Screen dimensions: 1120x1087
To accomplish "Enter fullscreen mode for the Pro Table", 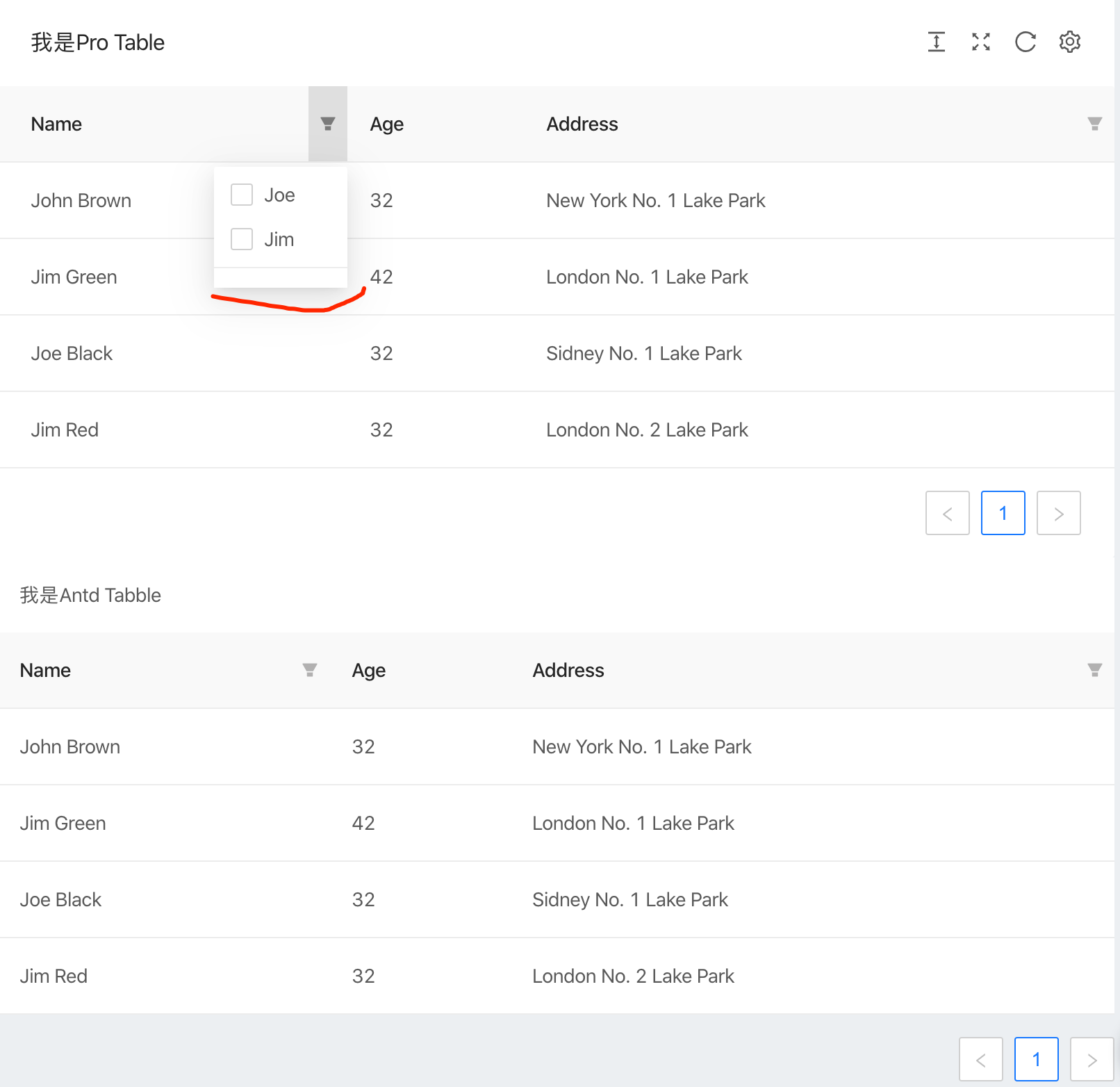I will pos(980,42).
